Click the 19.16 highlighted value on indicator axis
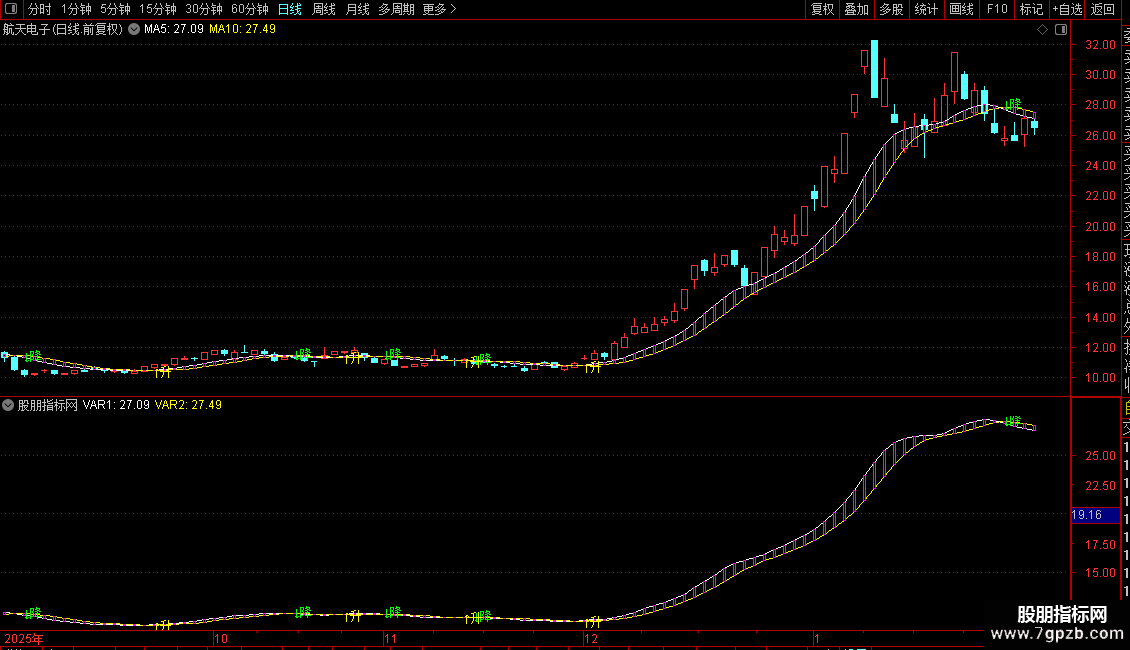The image size is (1130, 650). point(1095,515)
